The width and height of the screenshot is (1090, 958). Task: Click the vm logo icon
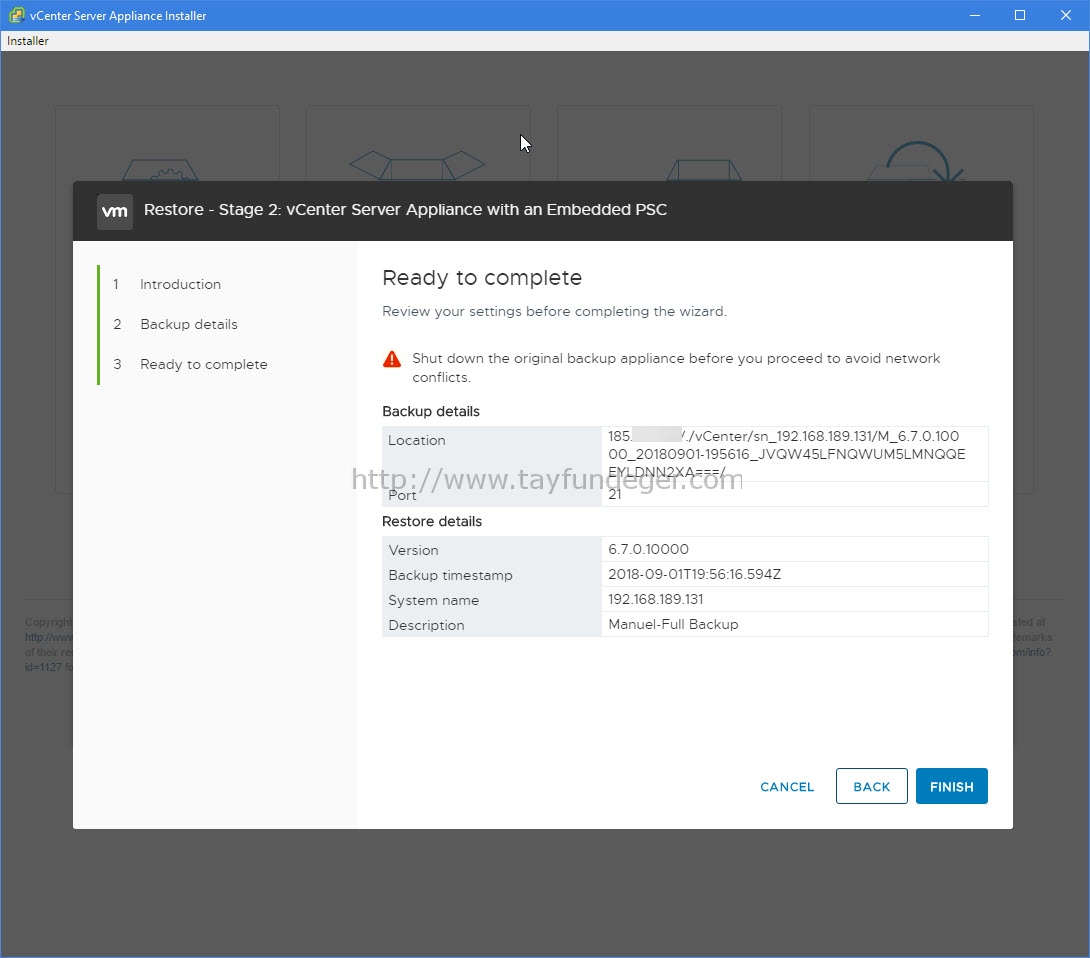115,211
